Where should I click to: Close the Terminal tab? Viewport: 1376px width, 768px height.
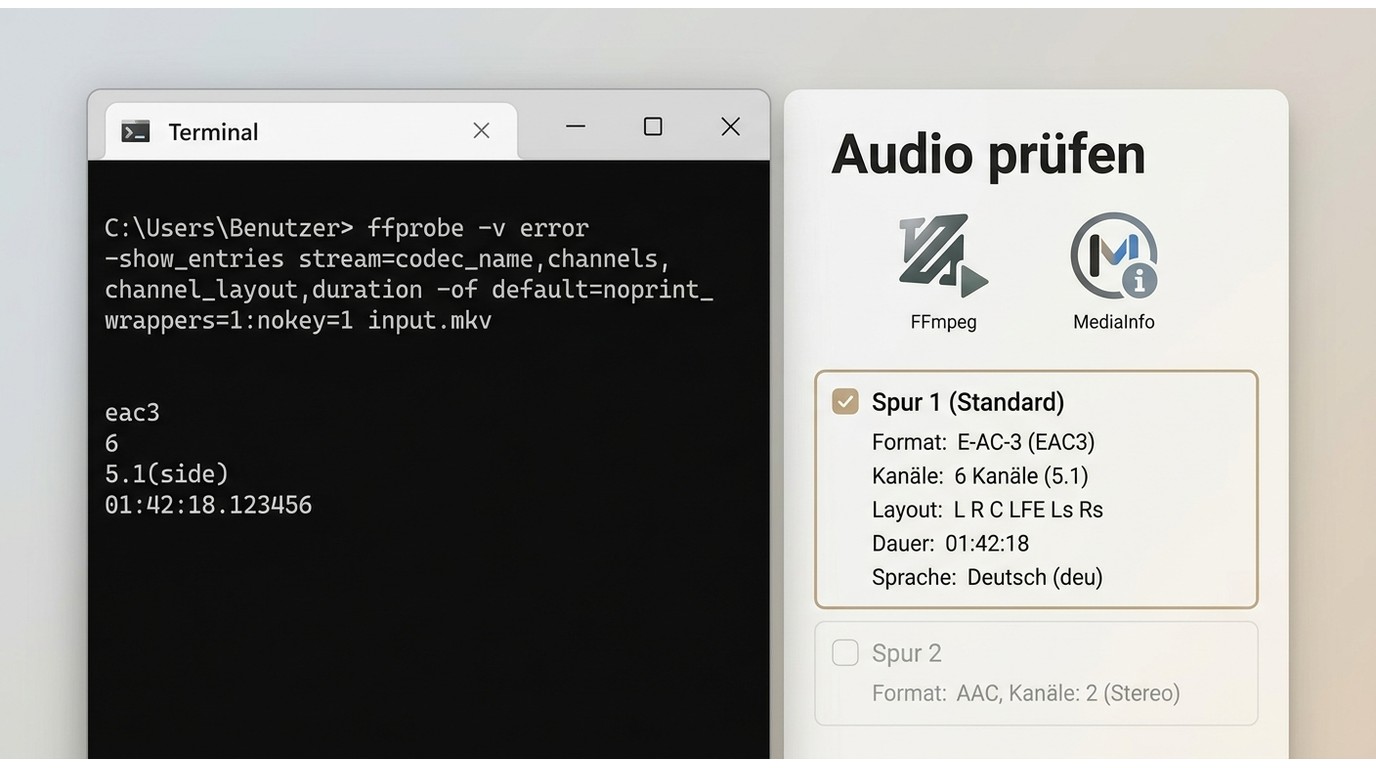pos(481,131)
